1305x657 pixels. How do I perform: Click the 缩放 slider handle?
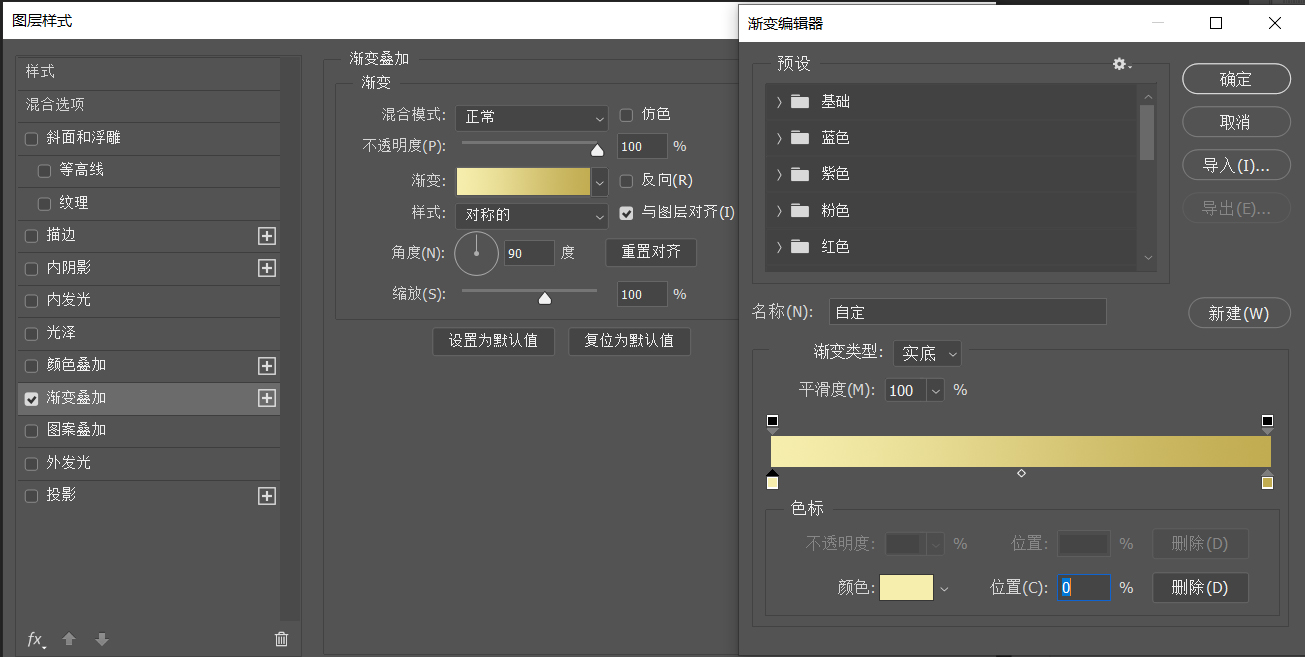(x=545, y=297)
